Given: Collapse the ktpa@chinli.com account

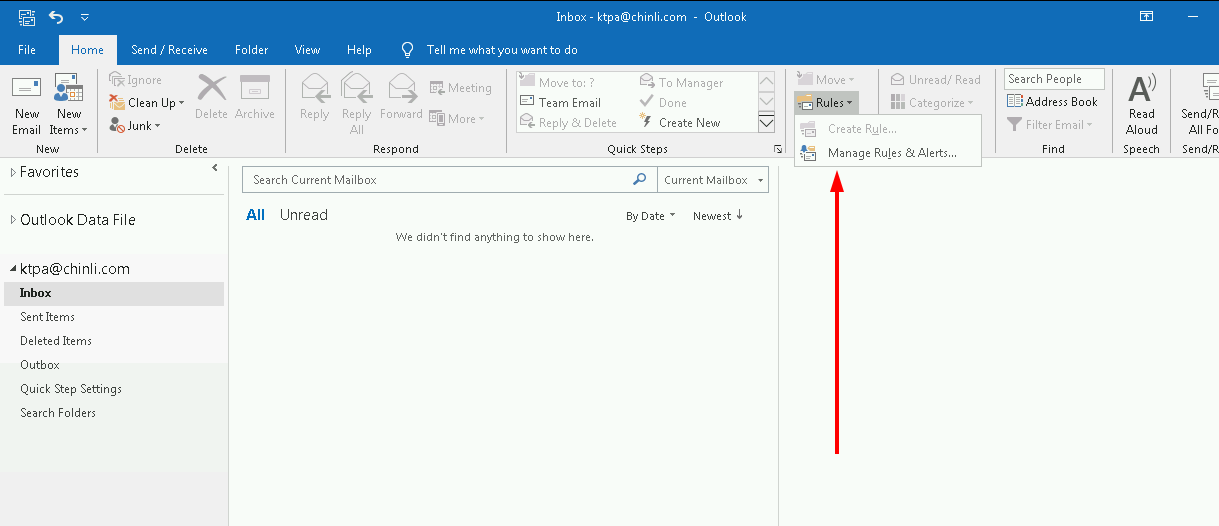Looking at the screenshot, I should point(13,269).
